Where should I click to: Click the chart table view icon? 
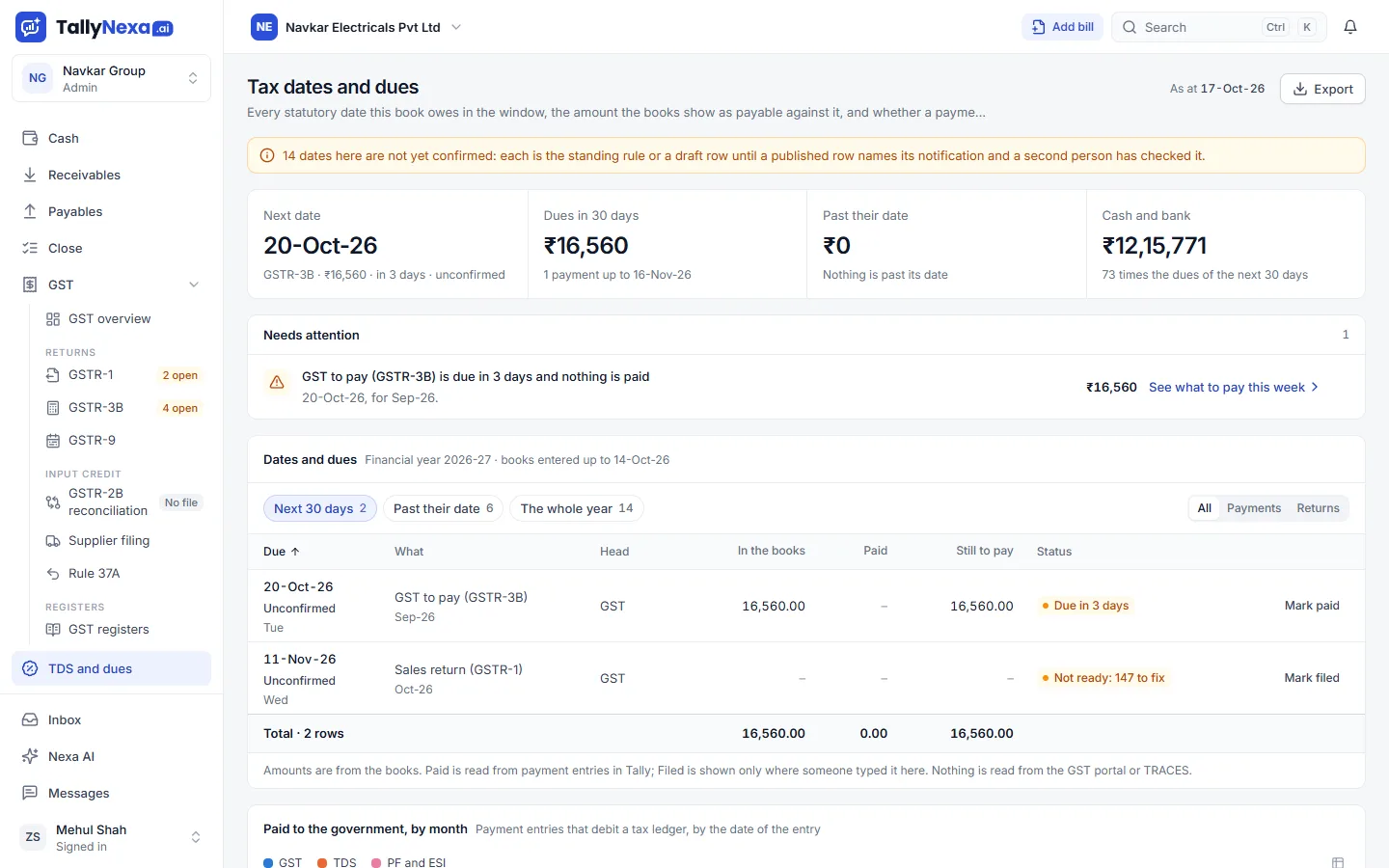click(x=1338, y=862)
